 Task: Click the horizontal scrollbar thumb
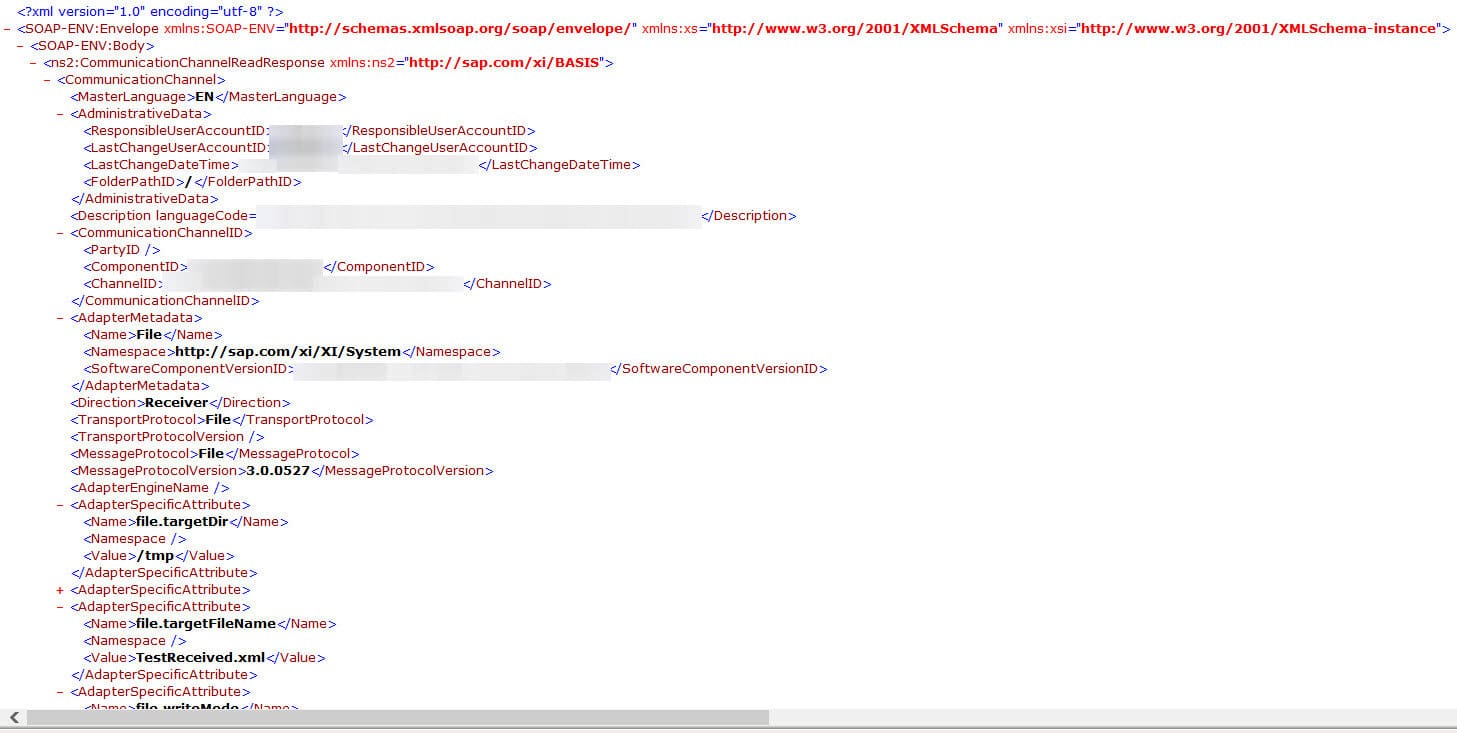pos(398,717)
